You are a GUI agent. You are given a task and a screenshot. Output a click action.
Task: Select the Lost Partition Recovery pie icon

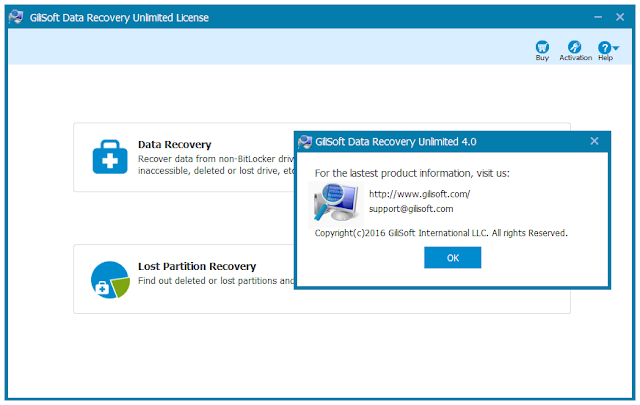pyautogui.click(x=110, y=280)
